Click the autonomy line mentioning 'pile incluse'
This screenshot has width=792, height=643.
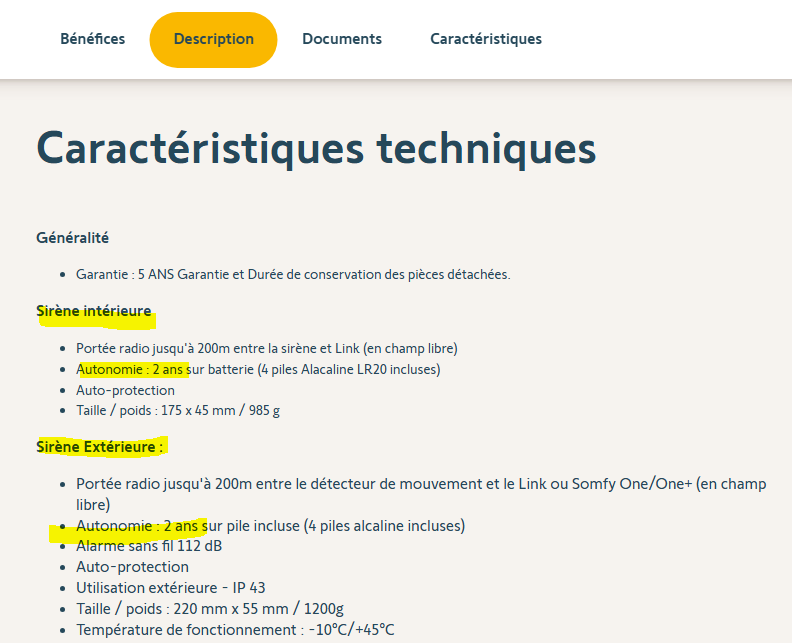click(x=270, y=526)
